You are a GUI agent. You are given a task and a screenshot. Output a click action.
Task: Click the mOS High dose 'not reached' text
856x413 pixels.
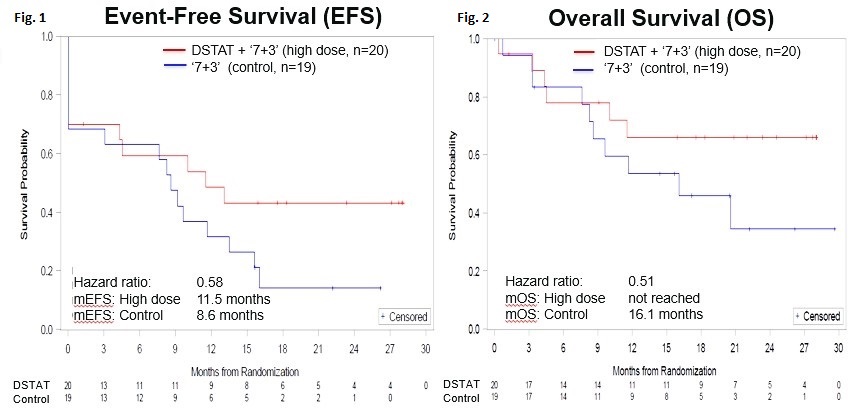(666, 298)
